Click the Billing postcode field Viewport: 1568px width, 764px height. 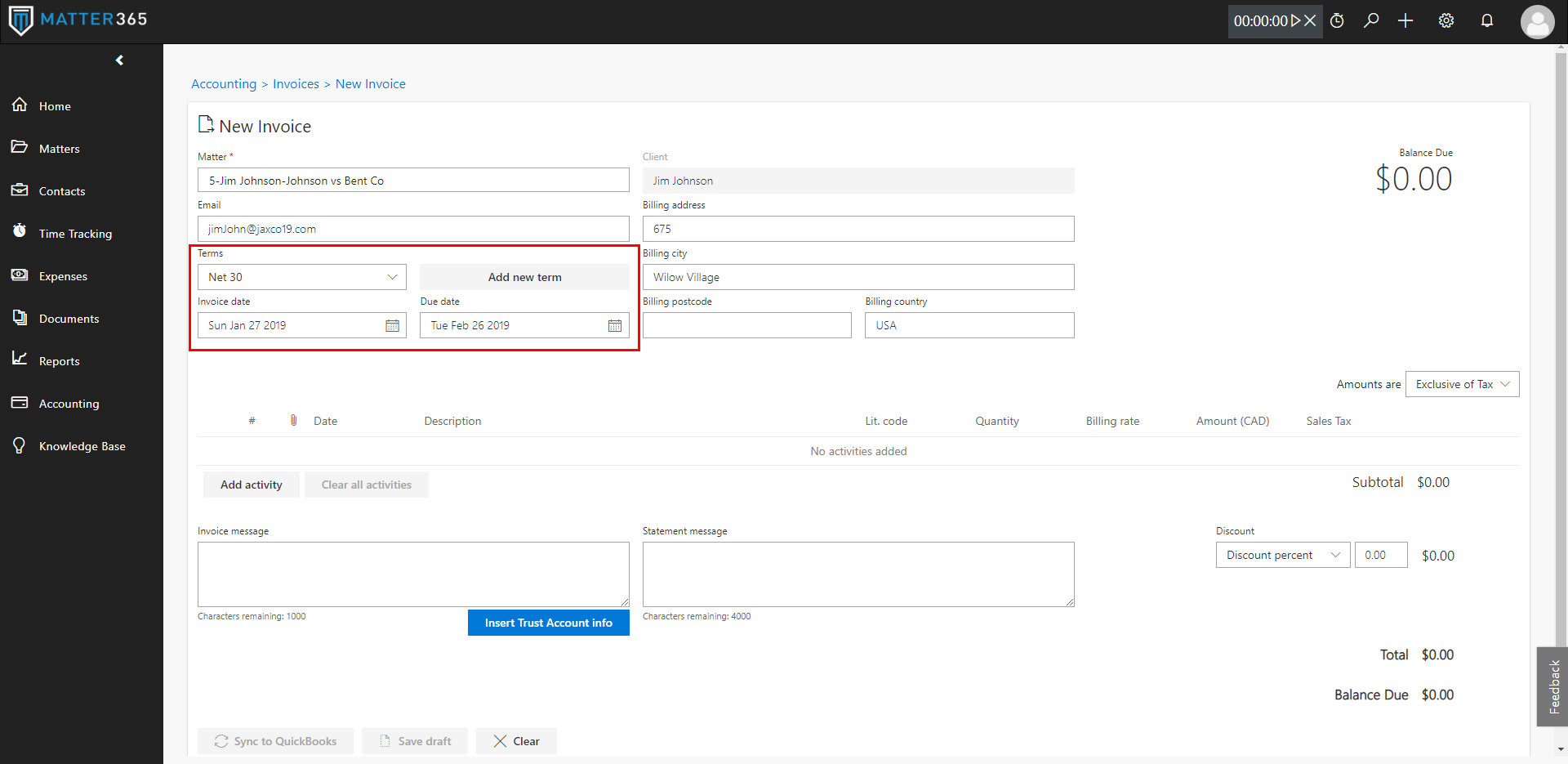click(x=747, y=325)
